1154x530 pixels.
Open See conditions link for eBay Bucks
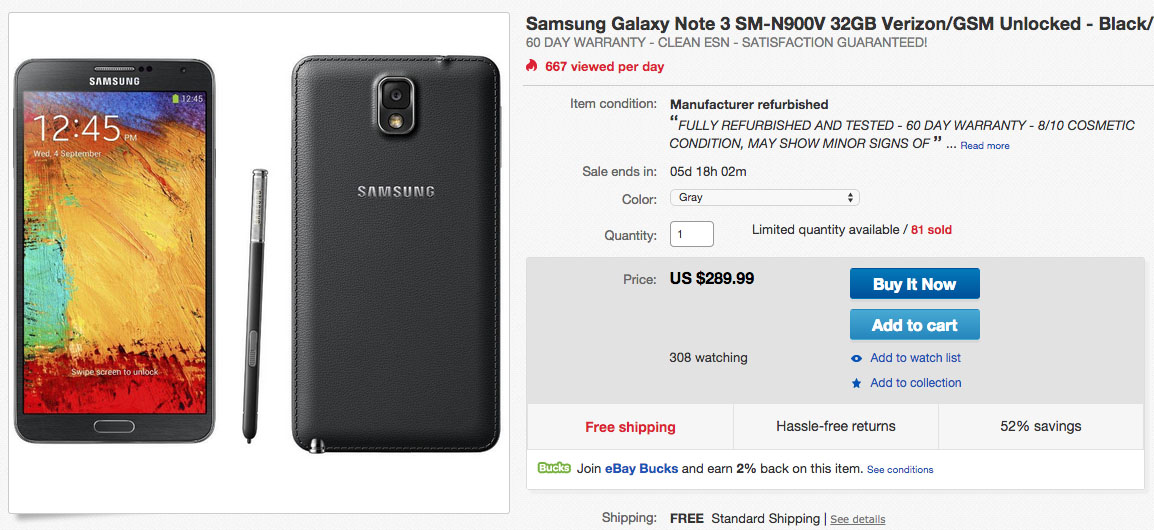pyautogui.click(x=900, y=470)
